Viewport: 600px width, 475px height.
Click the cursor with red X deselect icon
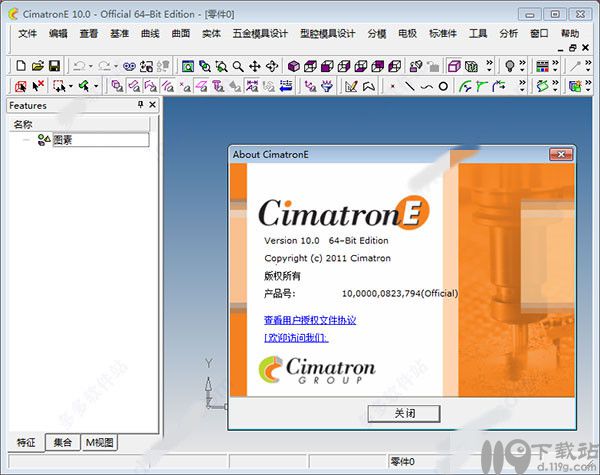pyautogui.click(x=38, y=87)
